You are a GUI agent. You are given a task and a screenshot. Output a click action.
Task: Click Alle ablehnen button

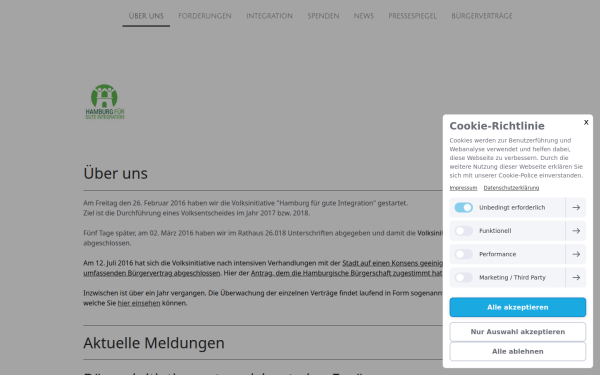(x=517, y=351)
